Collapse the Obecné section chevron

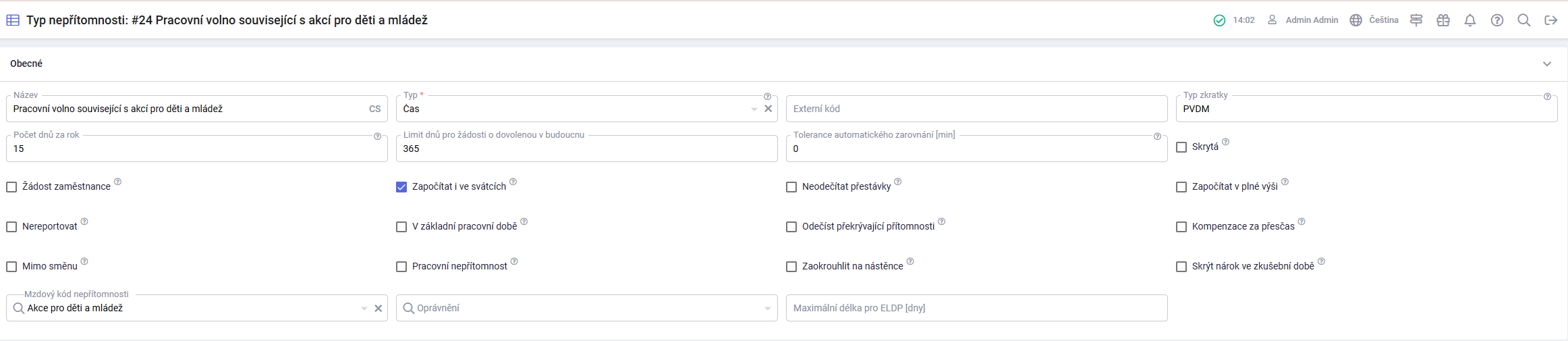1547,64
